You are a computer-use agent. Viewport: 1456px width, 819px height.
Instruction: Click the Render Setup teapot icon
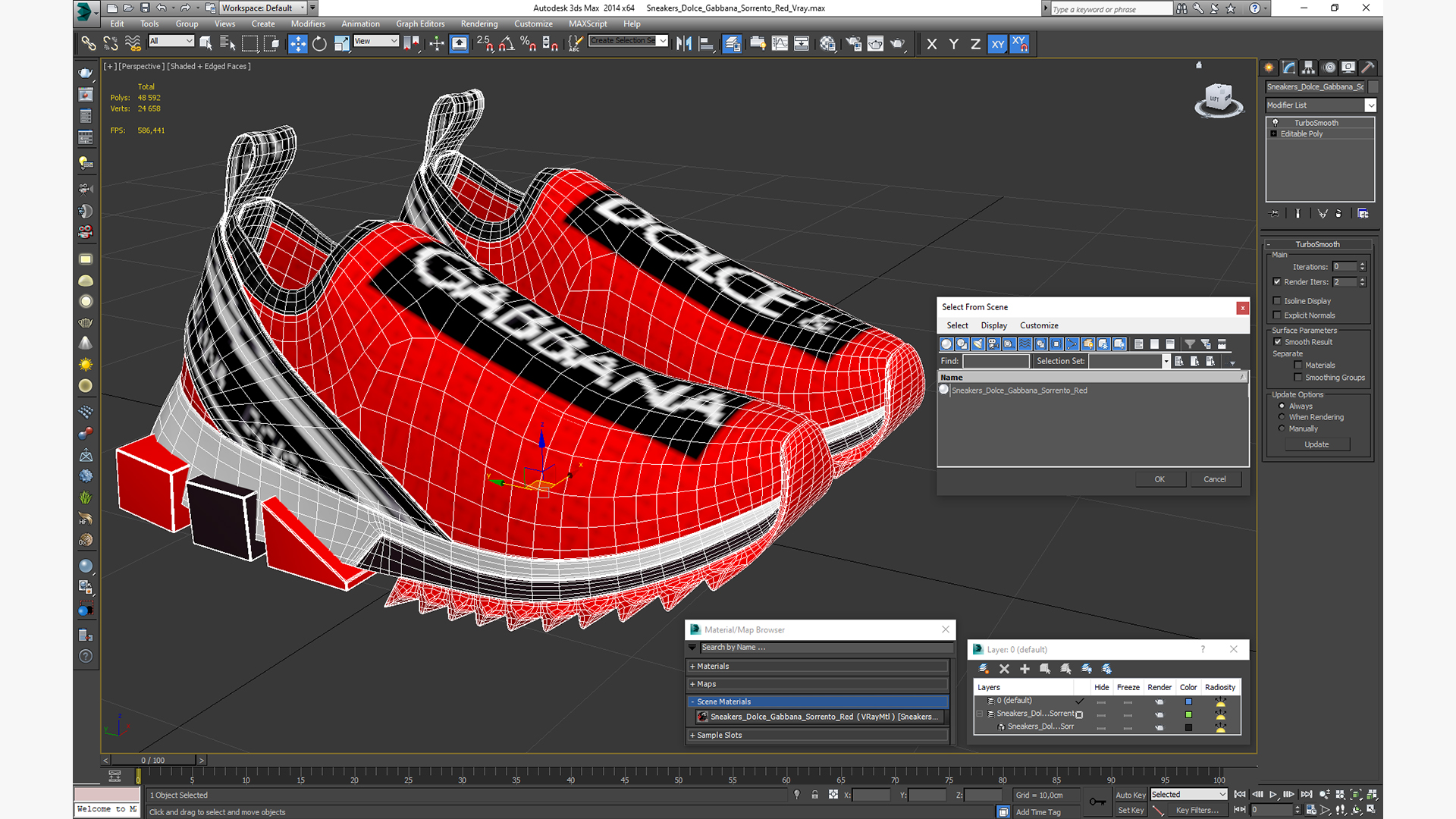point(853,44)
